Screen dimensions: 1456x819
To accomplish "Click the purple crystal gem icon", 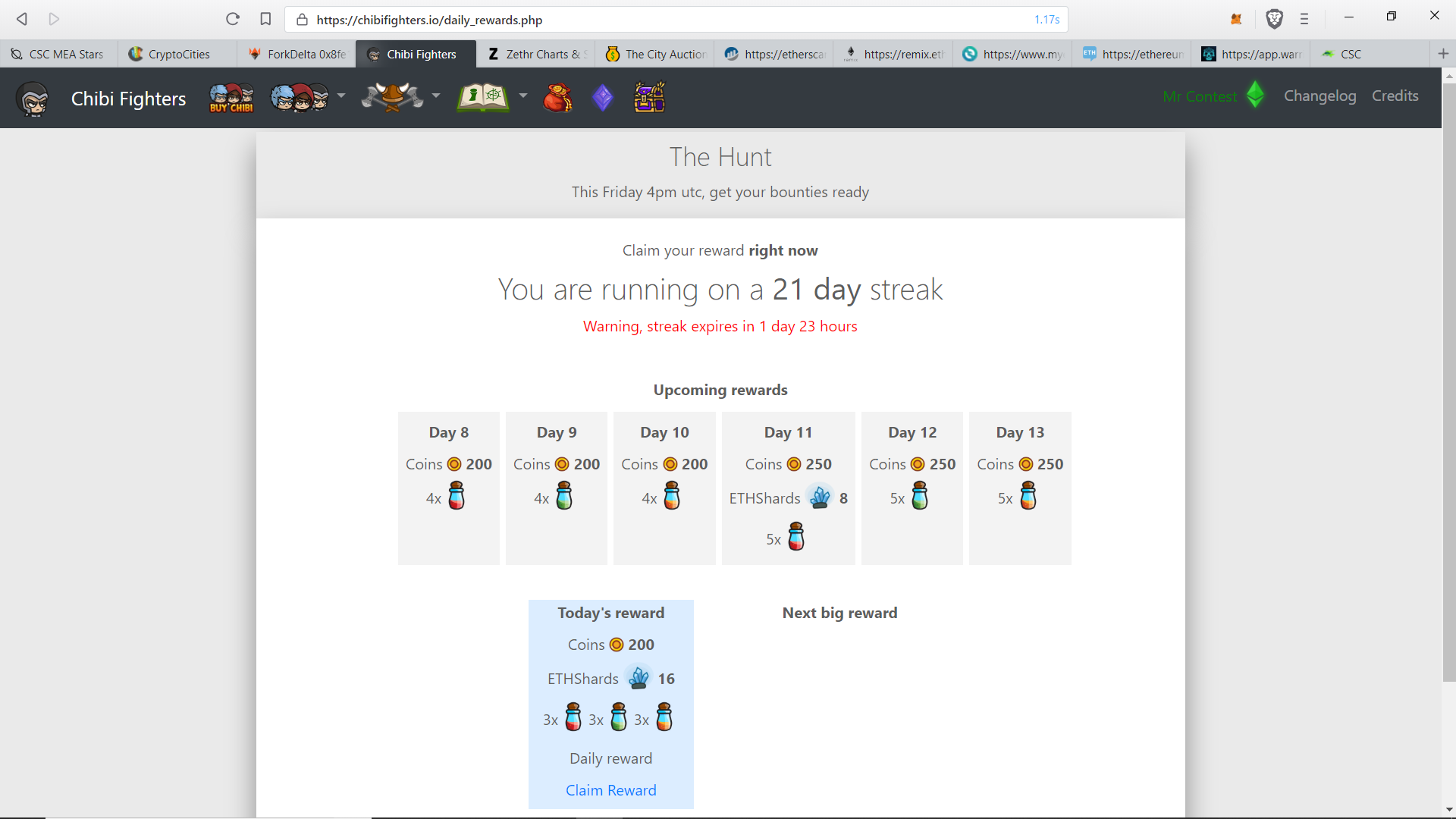I will point(603,98).
